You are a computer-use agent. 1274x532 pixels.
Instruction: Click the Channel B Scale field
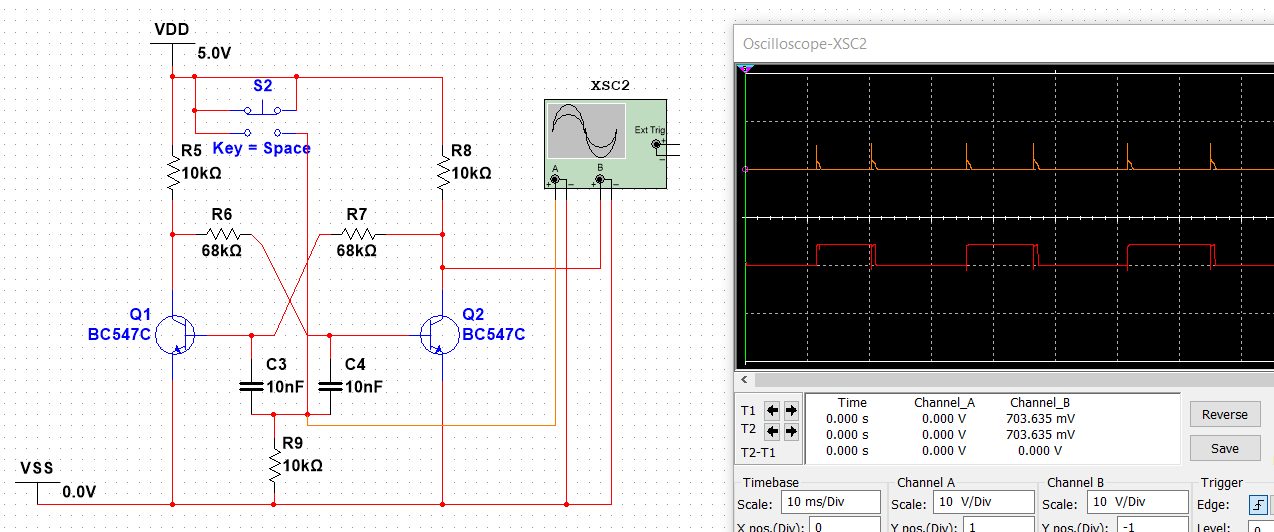(x=1134, y=503)
